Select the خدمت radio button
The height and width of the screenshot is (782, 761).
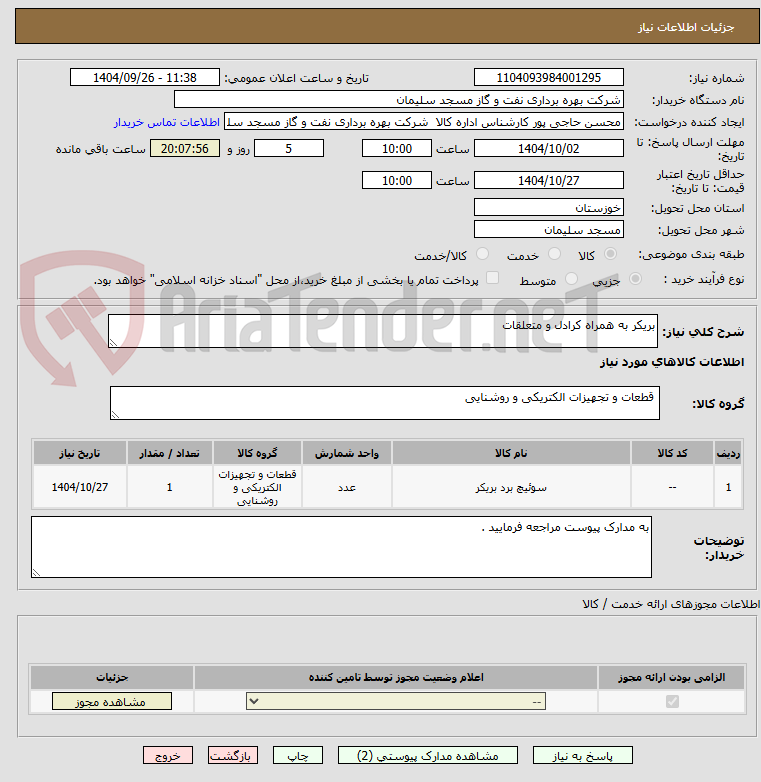pos(554,254)
